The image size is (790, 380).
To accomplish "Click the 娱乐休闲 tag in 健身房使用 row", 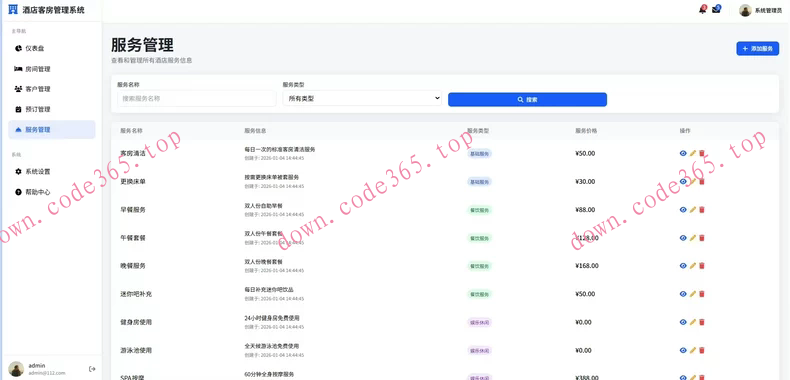I will coord(479,323).
